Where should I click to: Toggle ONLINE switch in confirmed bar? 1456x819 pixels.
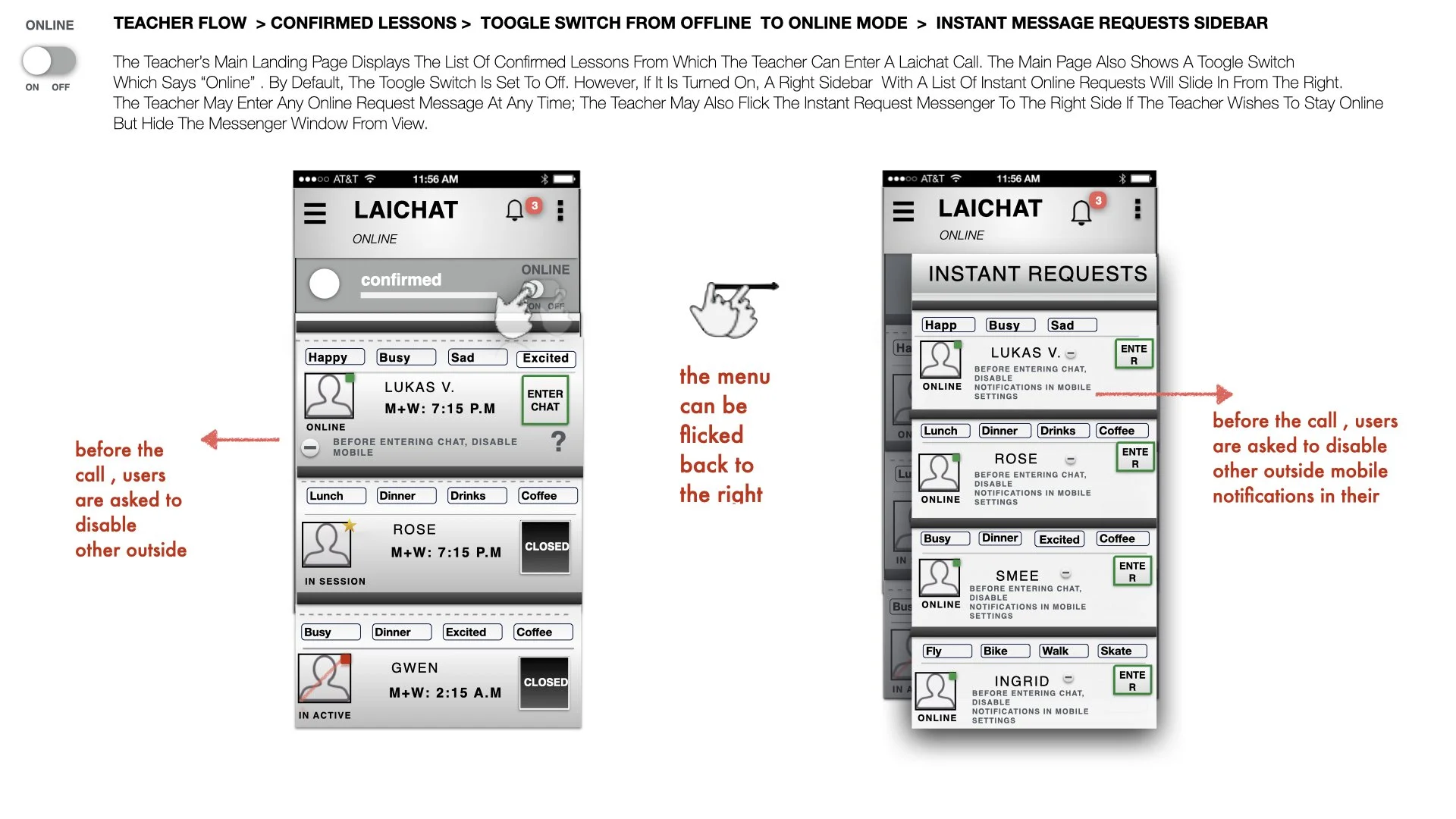(x=543, y=290)
